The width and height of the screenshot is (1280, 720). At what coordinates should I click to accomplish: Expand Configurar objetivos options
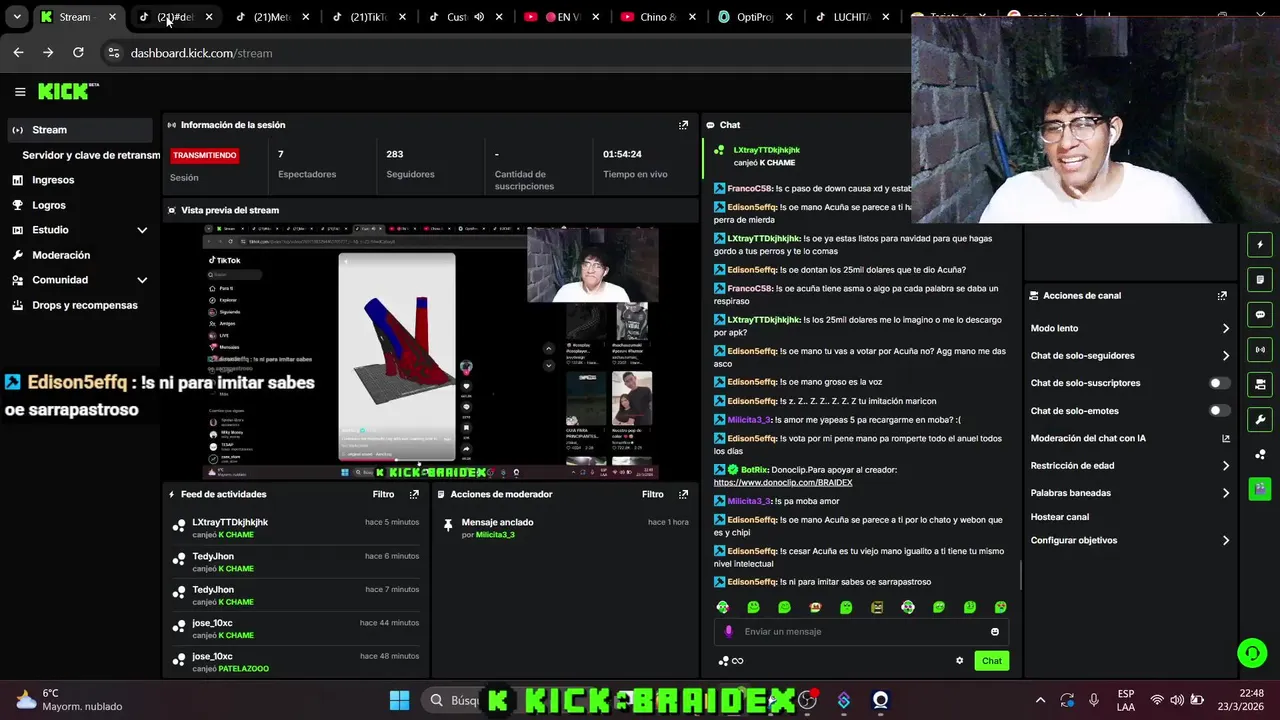(1226, 541)
